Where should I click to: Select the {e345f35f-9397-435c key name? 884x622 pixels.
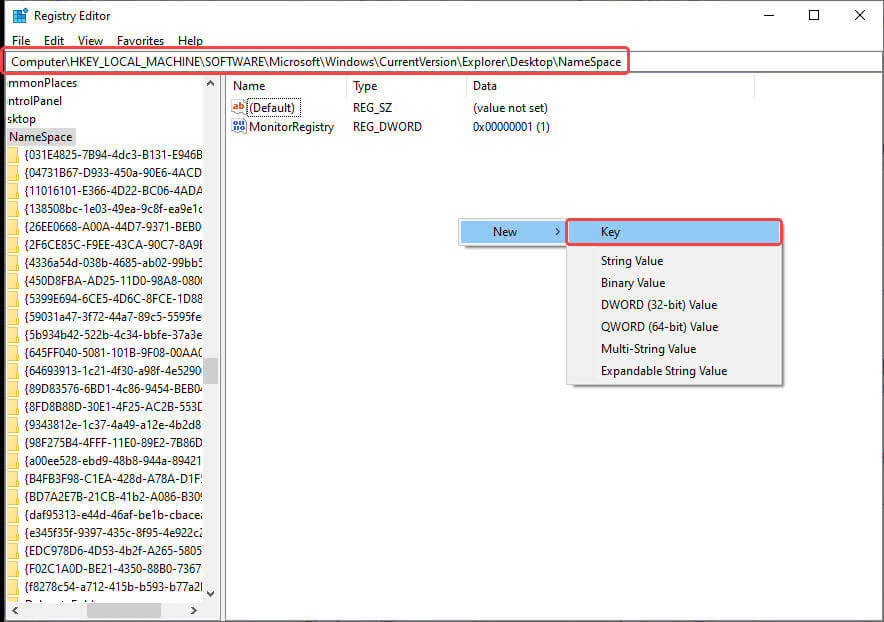coord(113,533)
